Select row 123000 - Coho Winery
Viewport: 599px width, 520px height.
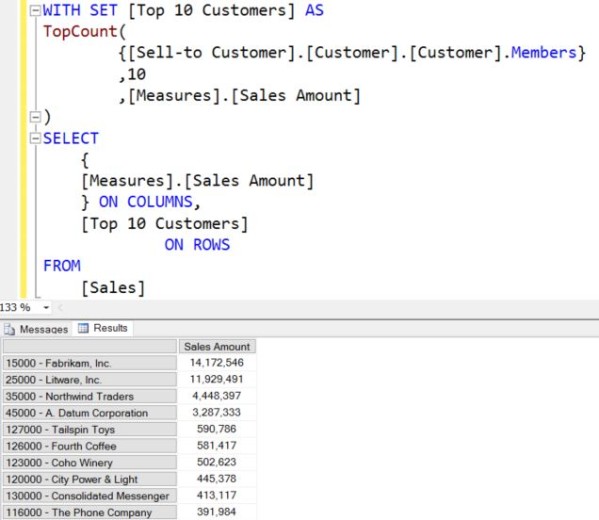tap(90, 463)
